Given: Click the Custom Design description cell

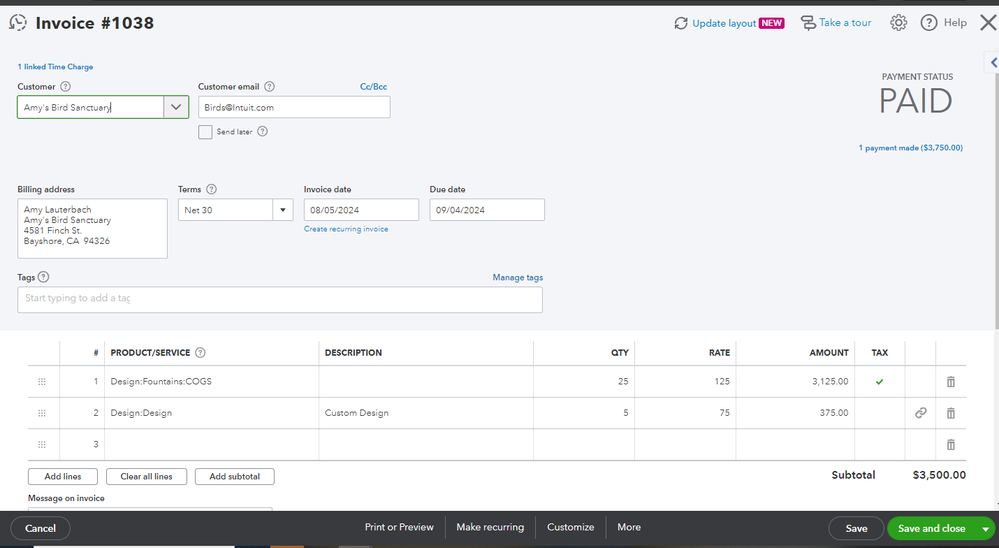Looking at the screenshot, I should click(426, 413).
